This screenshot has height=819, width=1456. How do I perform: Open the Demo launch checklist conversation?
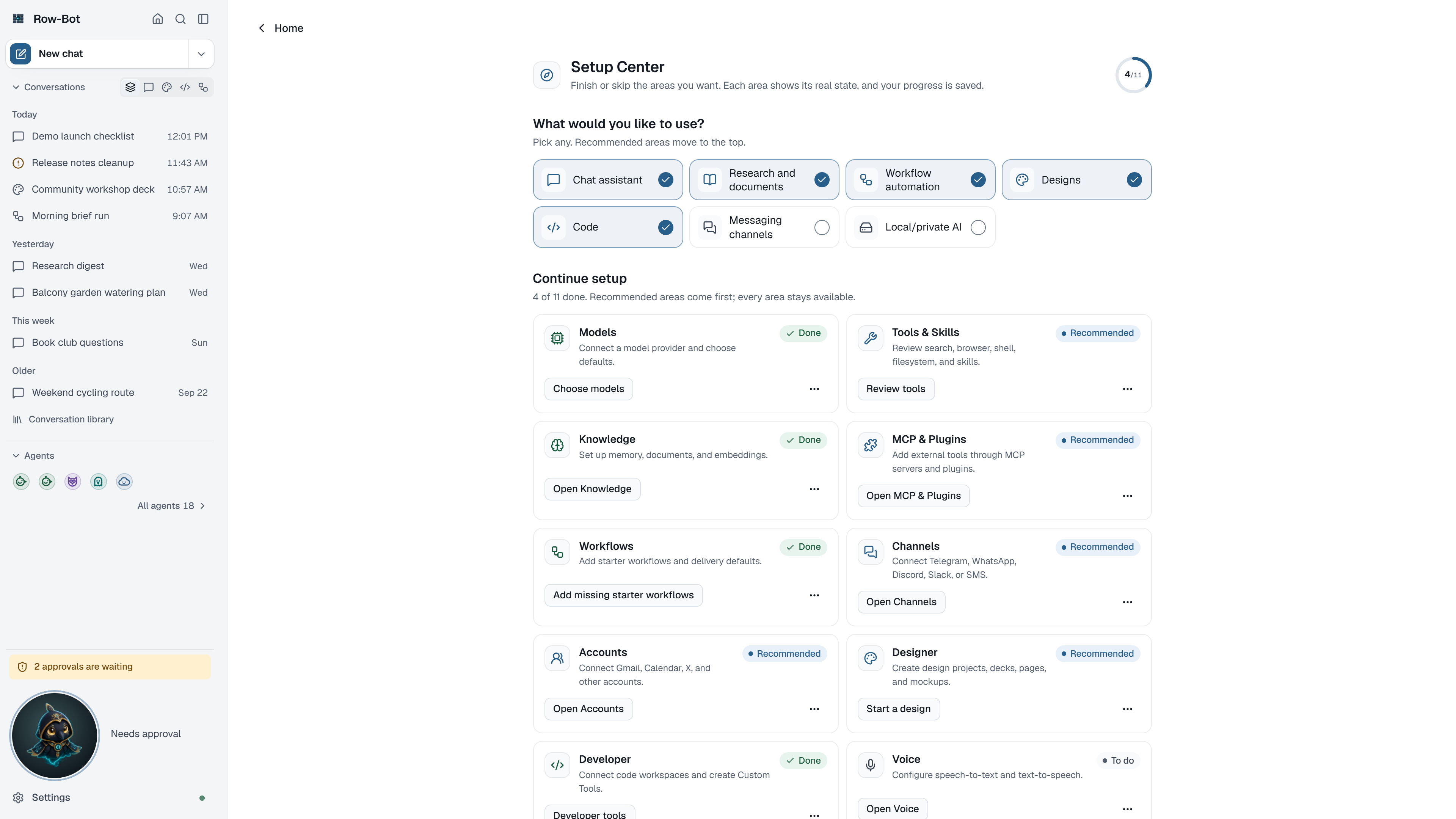click(110, 136)
